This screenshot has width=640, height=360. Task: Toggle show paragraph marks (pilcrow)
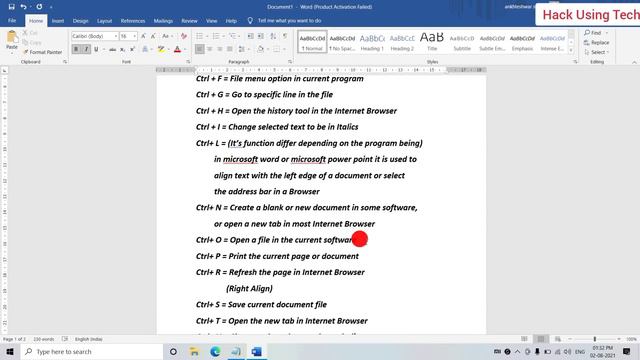[x=285, y=36]
